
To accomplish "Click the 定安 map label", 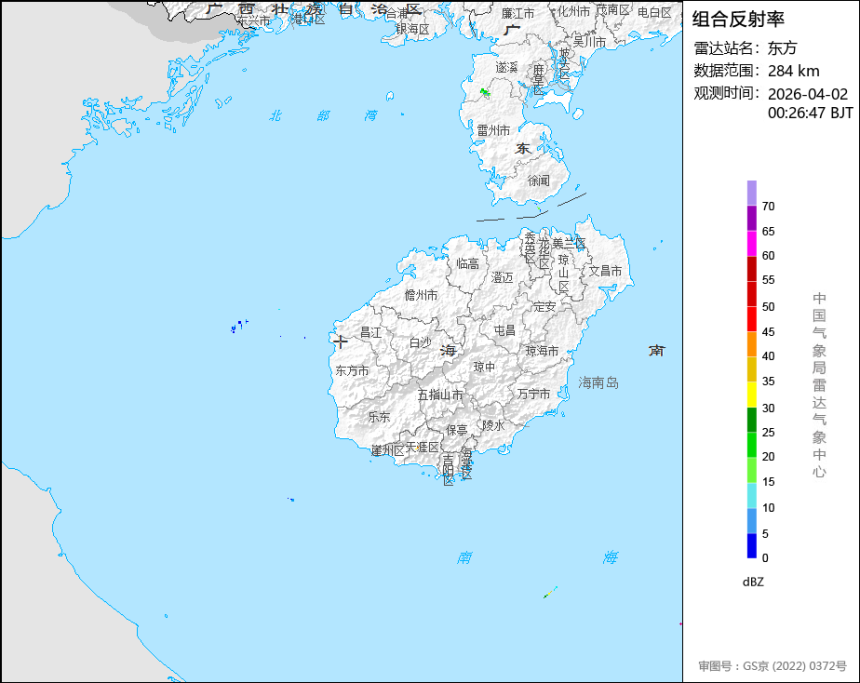I will pyautogui.click(x=545, y=307).
